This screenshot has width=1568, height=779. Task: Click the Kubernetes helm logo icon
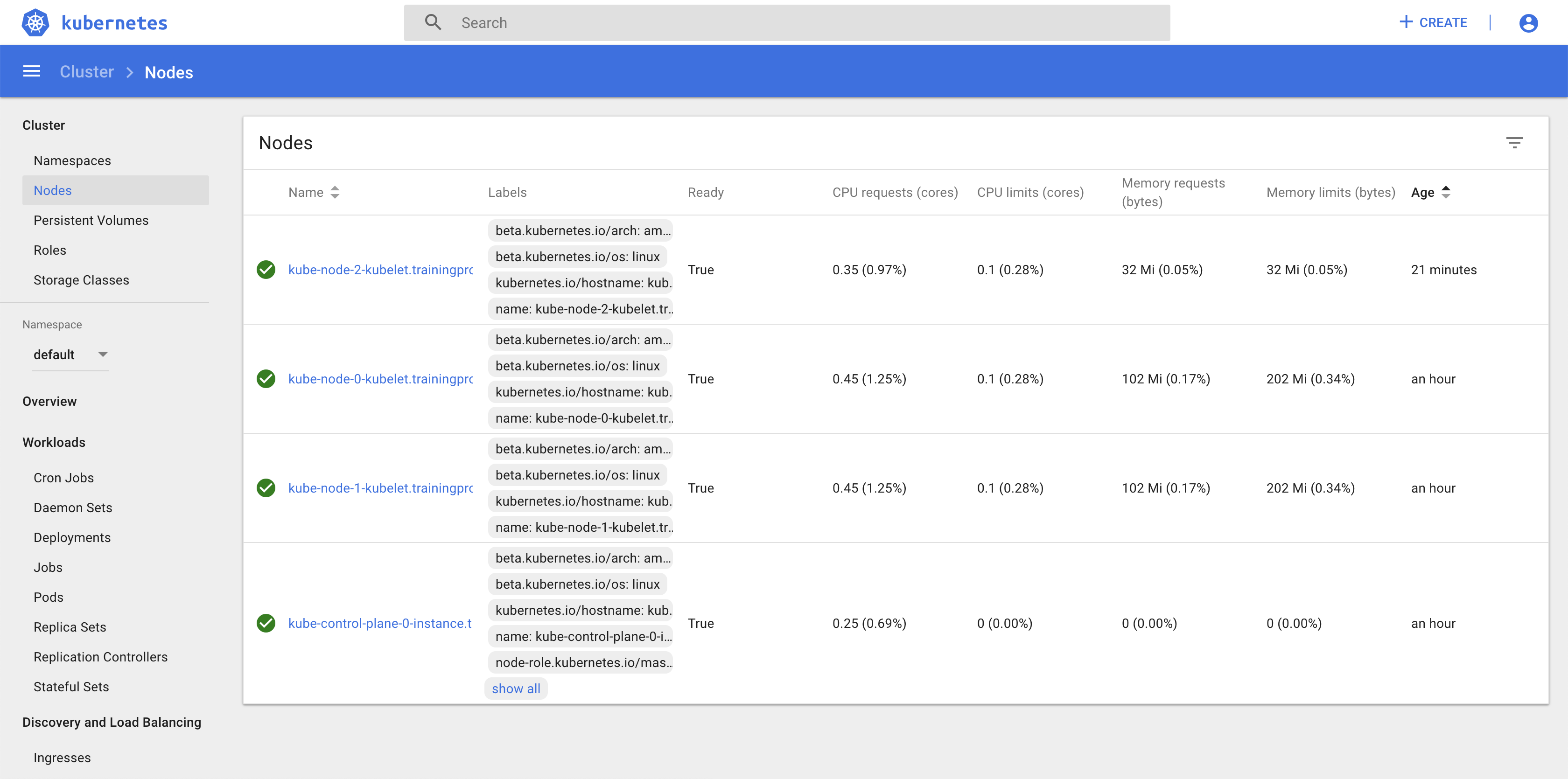click(35, 22)
